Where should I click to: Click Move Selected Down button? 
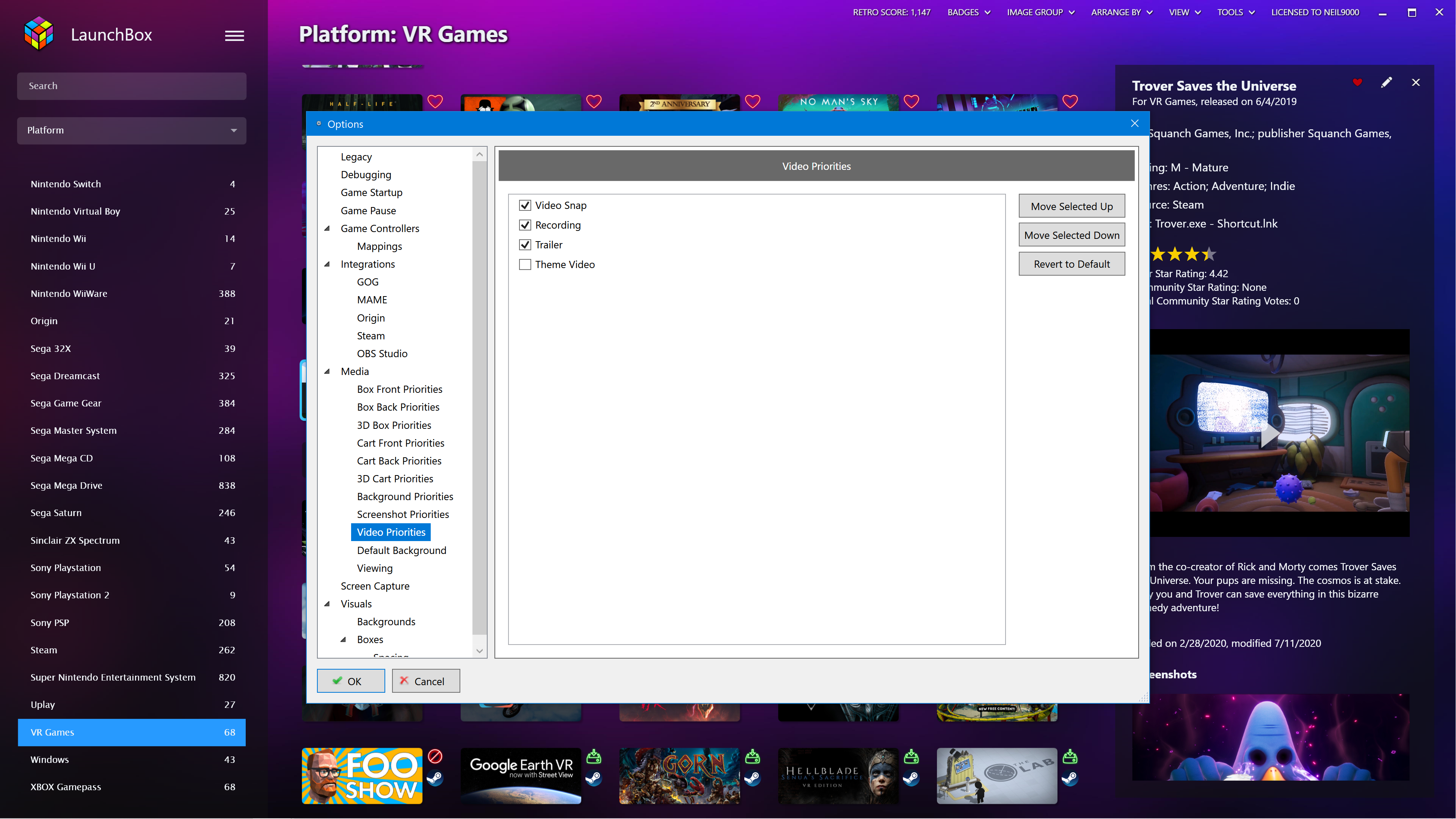tap(1072, 235)
